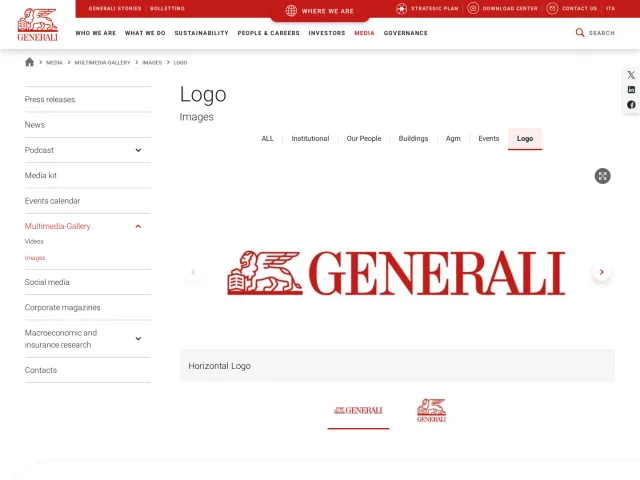Click the Download Center icon
The height and width of the screenshot is (480, 640).
coord(473,8)
